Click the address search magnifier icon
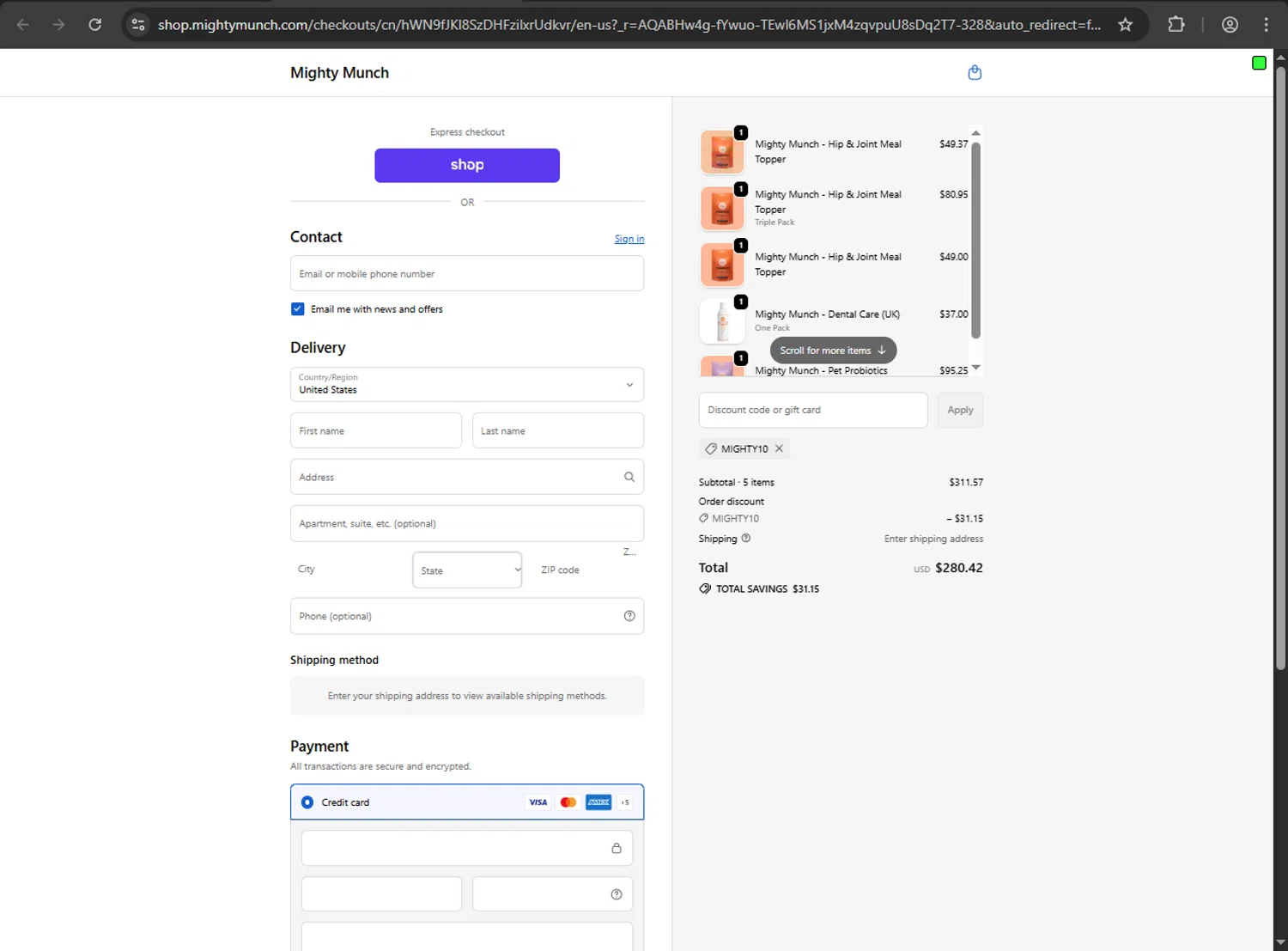Viewport: 1288px width, 951px height. click(x=629, y=477)
